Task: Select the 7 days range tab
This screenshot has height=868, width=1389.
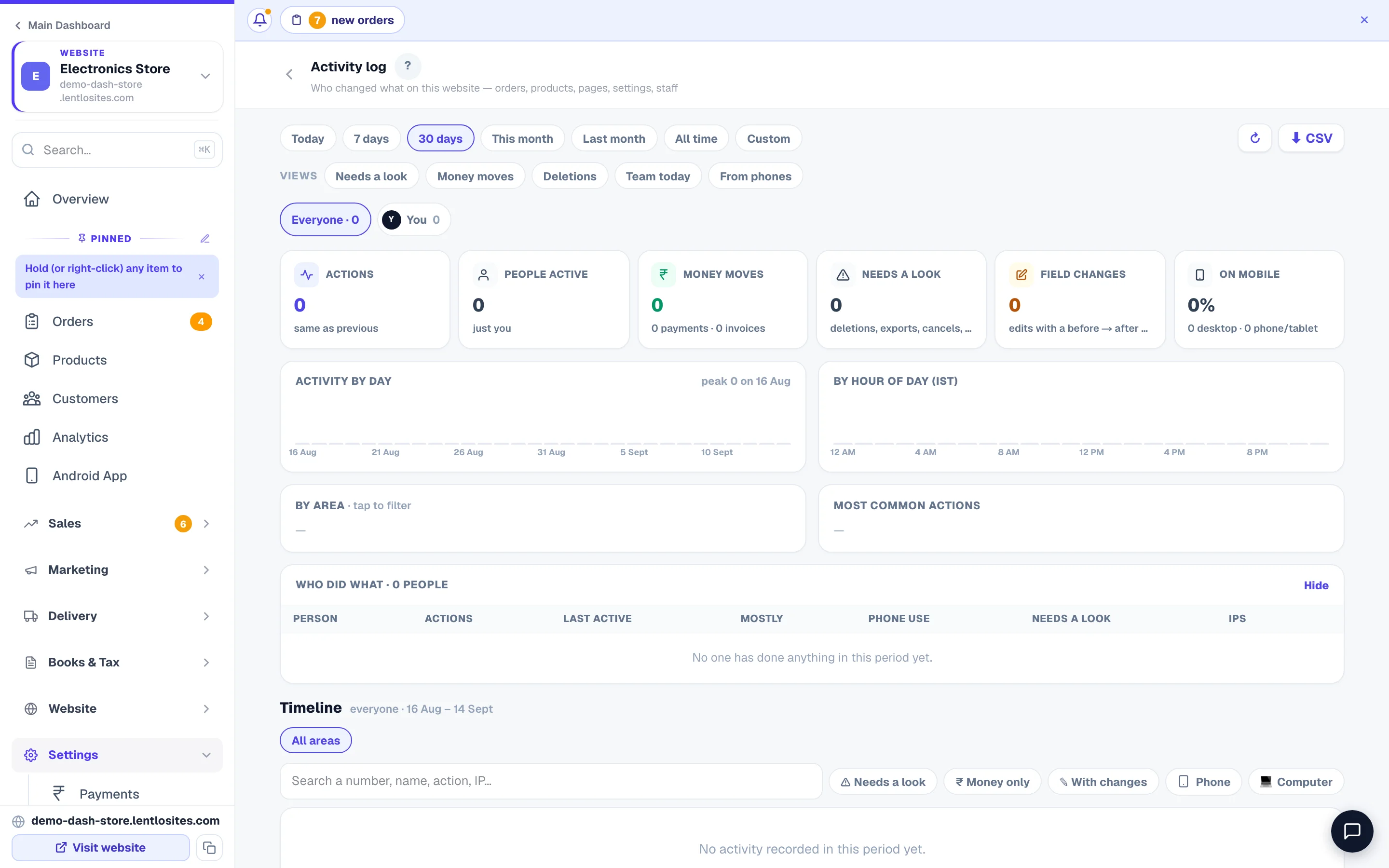Action: (371, 138)
